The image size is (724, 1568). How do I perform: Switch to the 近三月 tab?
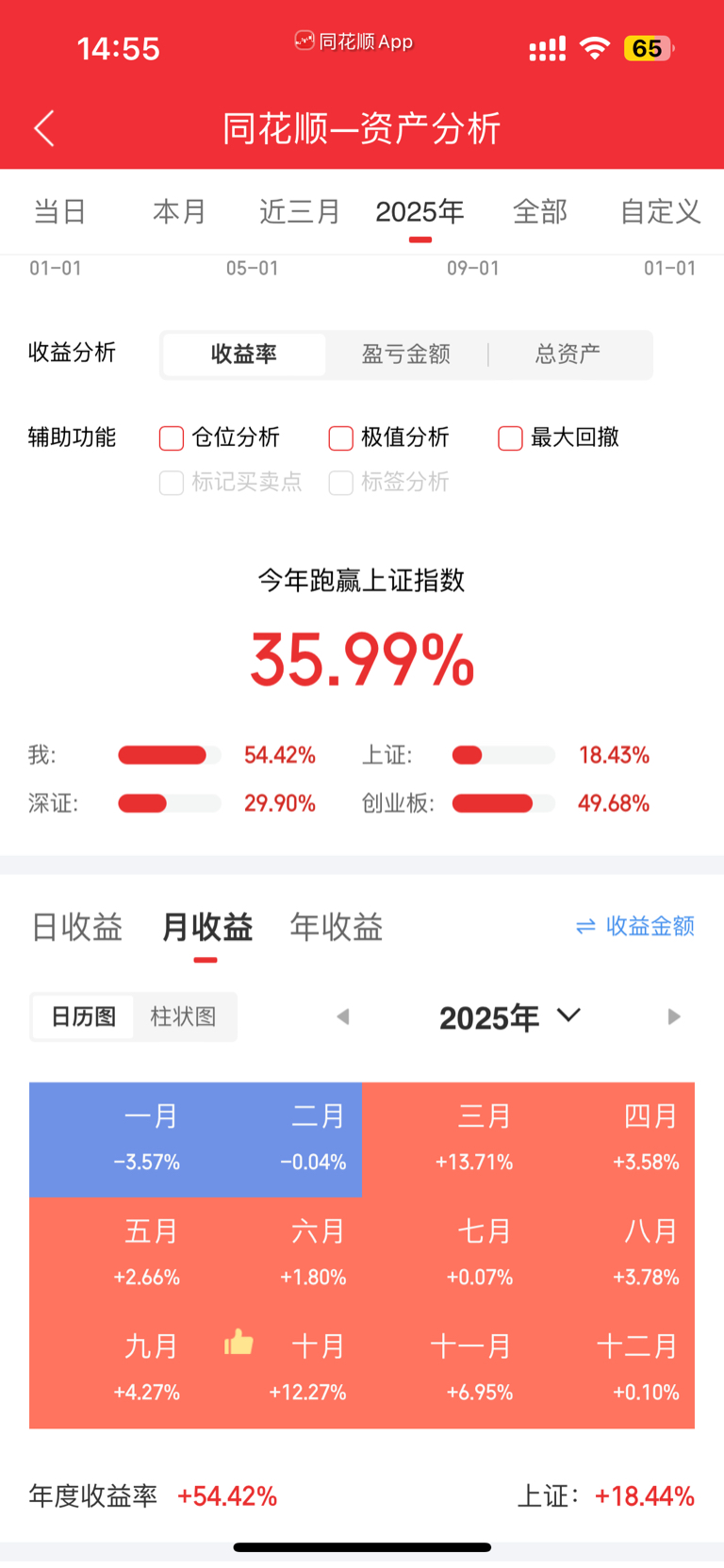300,212
